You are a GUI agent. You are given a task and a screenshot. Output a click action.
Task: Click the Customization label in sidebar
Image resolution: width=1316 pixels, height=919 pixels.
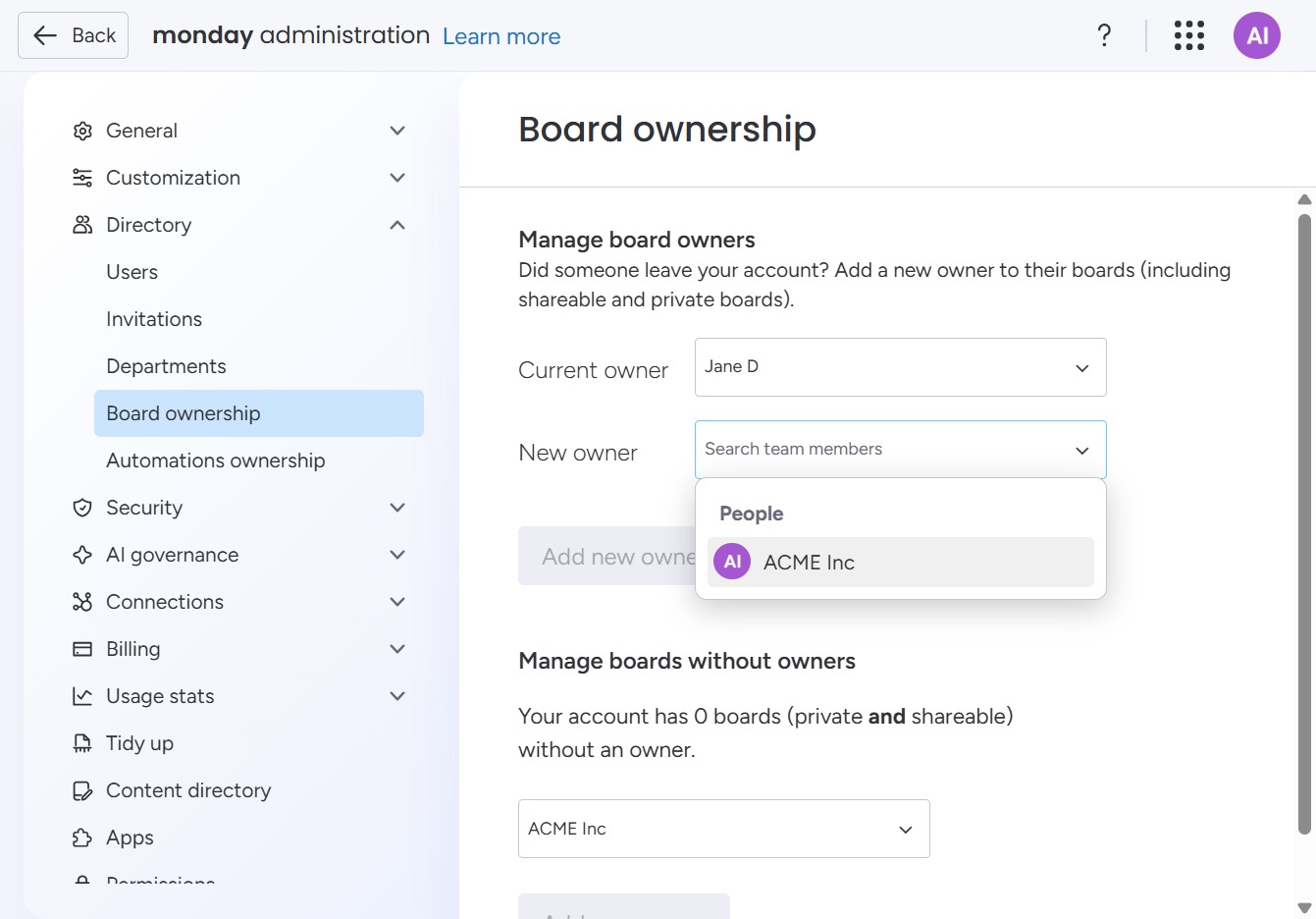click(x=173, y=178)
